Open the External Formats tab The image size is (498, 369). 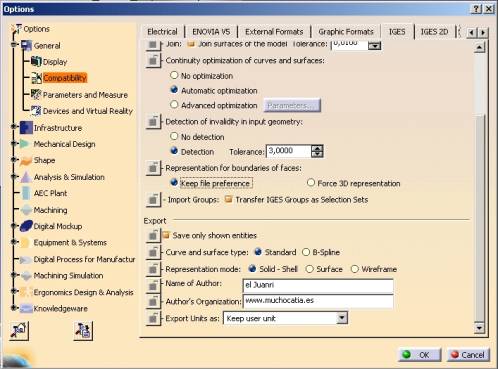pos(274,32)
